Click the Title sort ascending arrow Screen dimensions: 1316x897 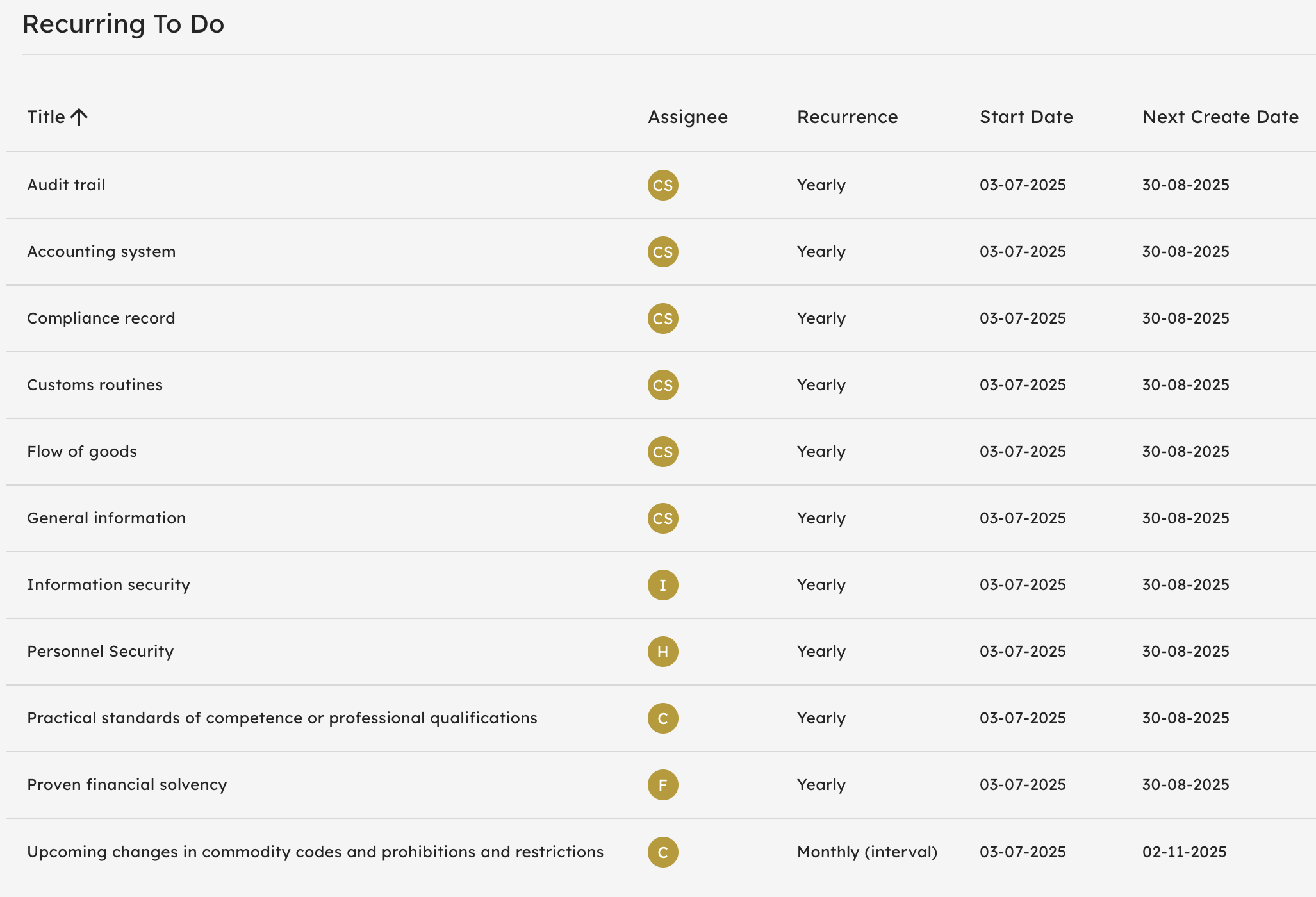(x=79, y=117)
